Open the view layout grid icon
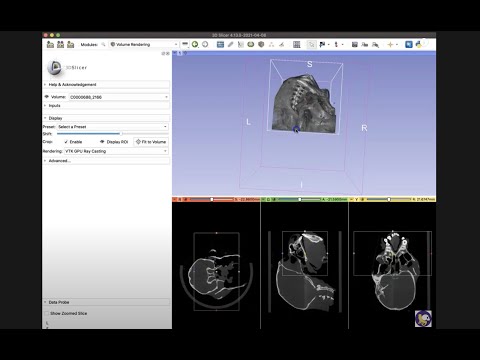Screen dimensions: 480x360 pos(297,44)
